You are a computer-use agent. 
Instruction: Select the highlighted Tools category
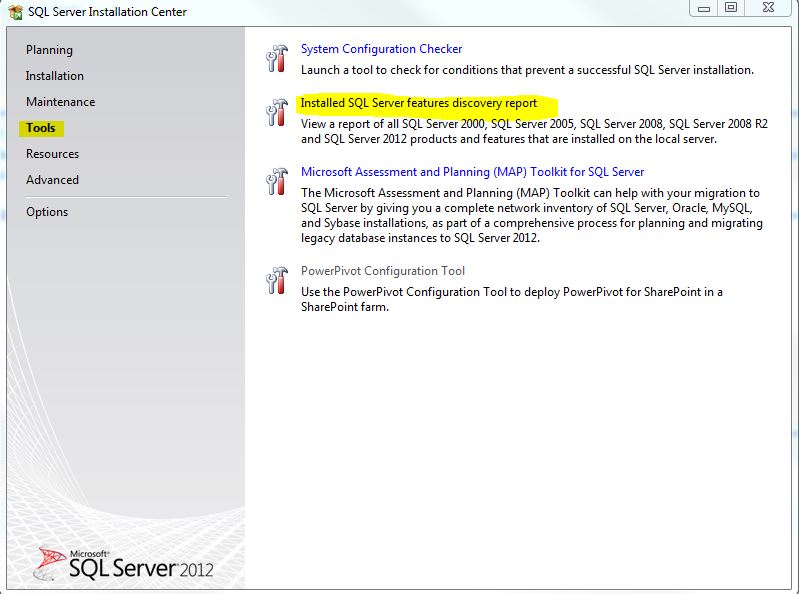[x=41, y=128]
